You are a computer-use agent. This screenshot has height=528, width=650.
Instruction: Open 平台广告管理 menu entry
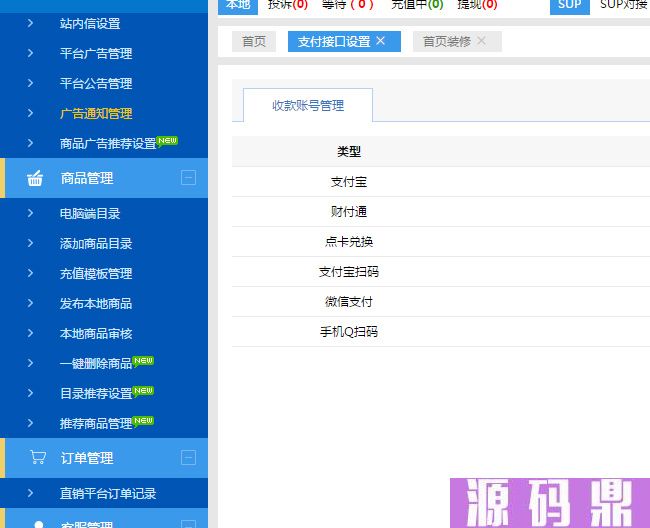tap(96, 53)
